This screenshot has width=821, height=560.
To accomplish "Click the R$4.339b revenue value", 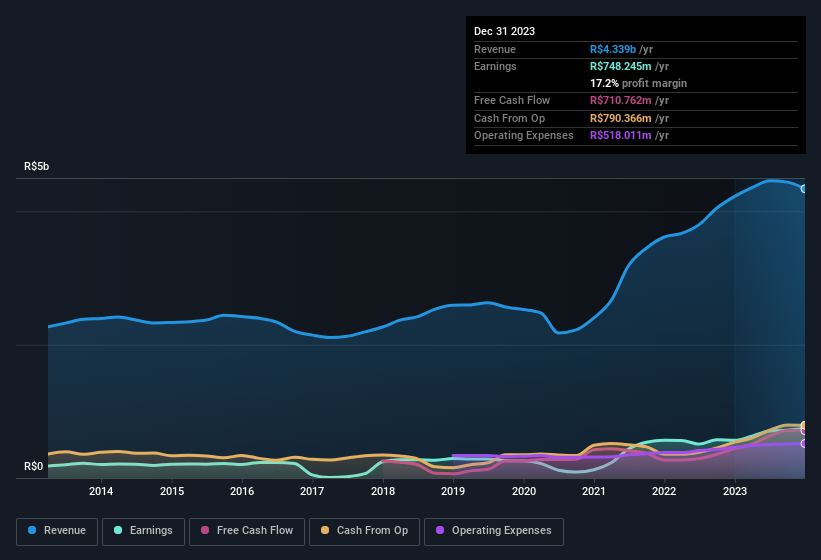I will point(613,49).
